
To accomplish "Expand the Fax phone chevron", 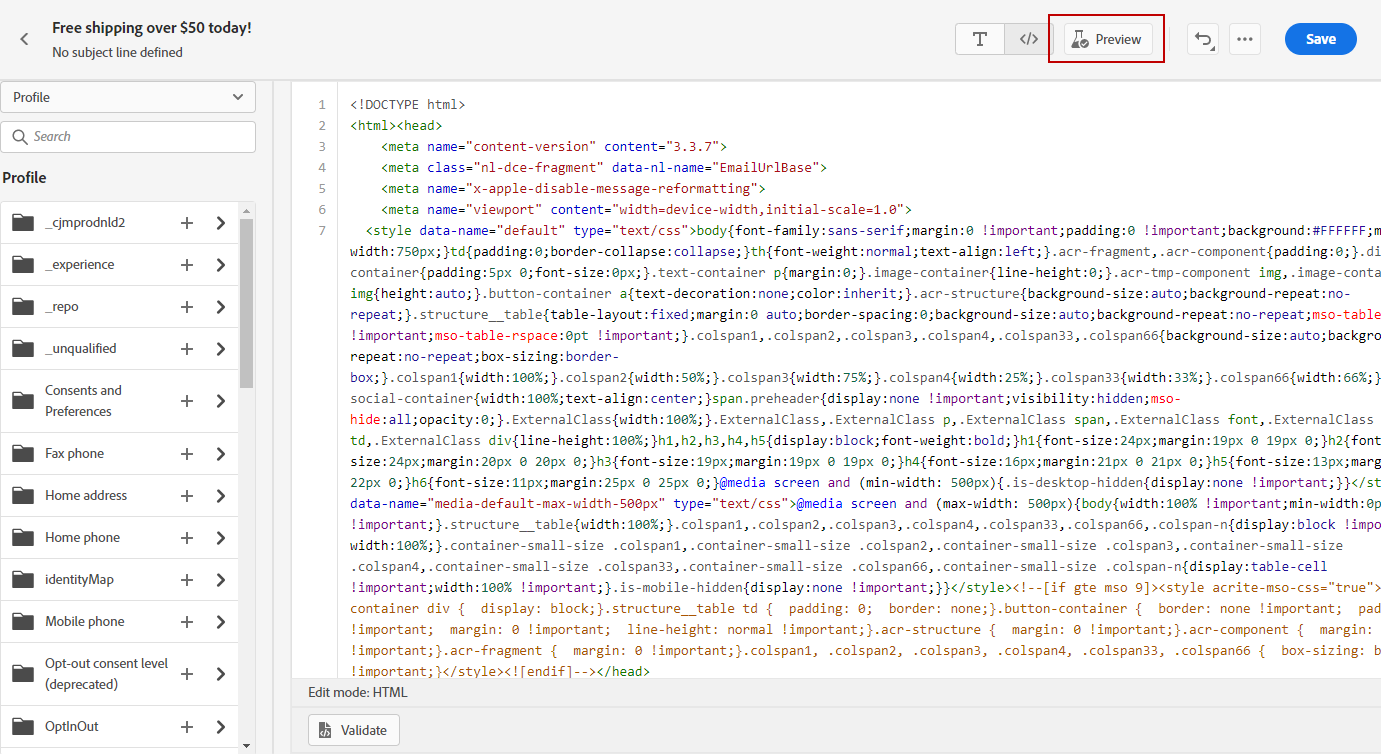I will pos(221,454).
